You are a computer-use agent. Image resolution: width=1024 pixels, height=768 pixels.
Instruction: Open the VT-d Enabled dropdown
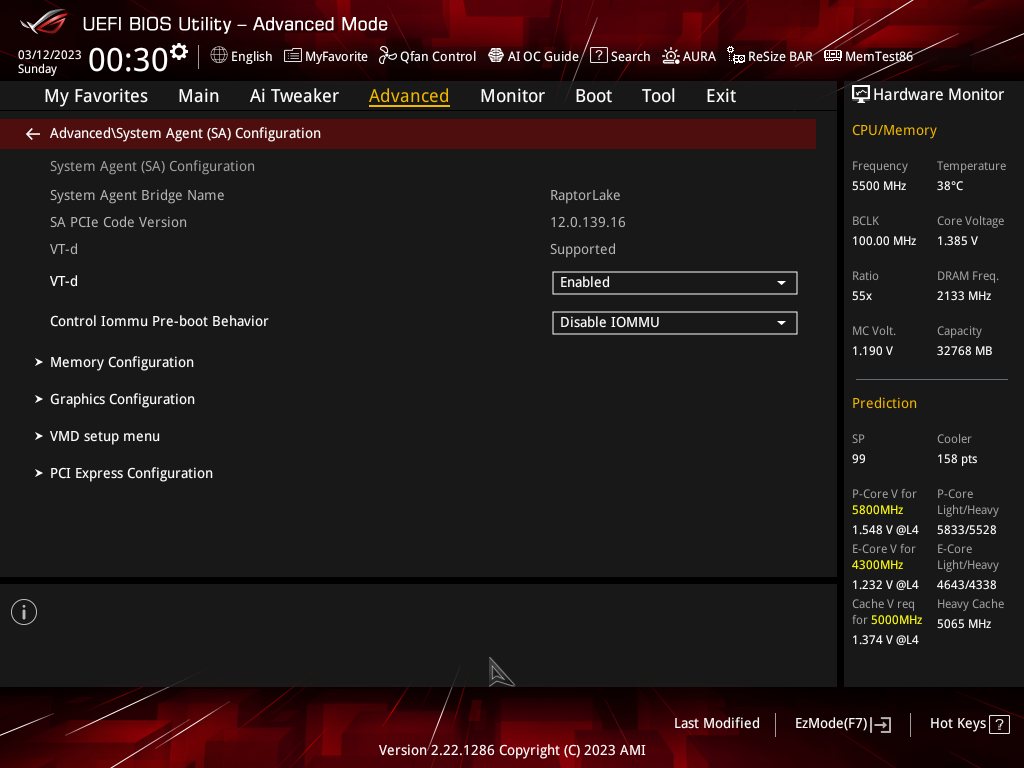(675, 283)
